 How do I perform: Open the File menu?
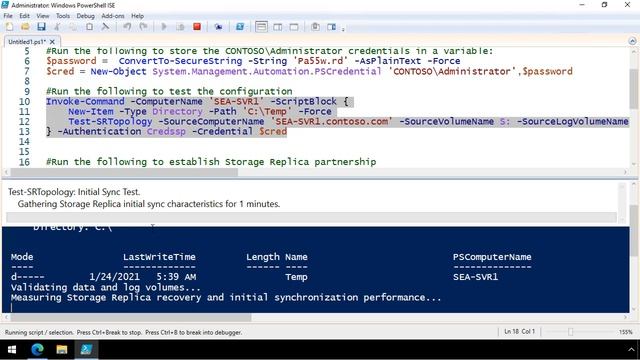click(8, 16)
